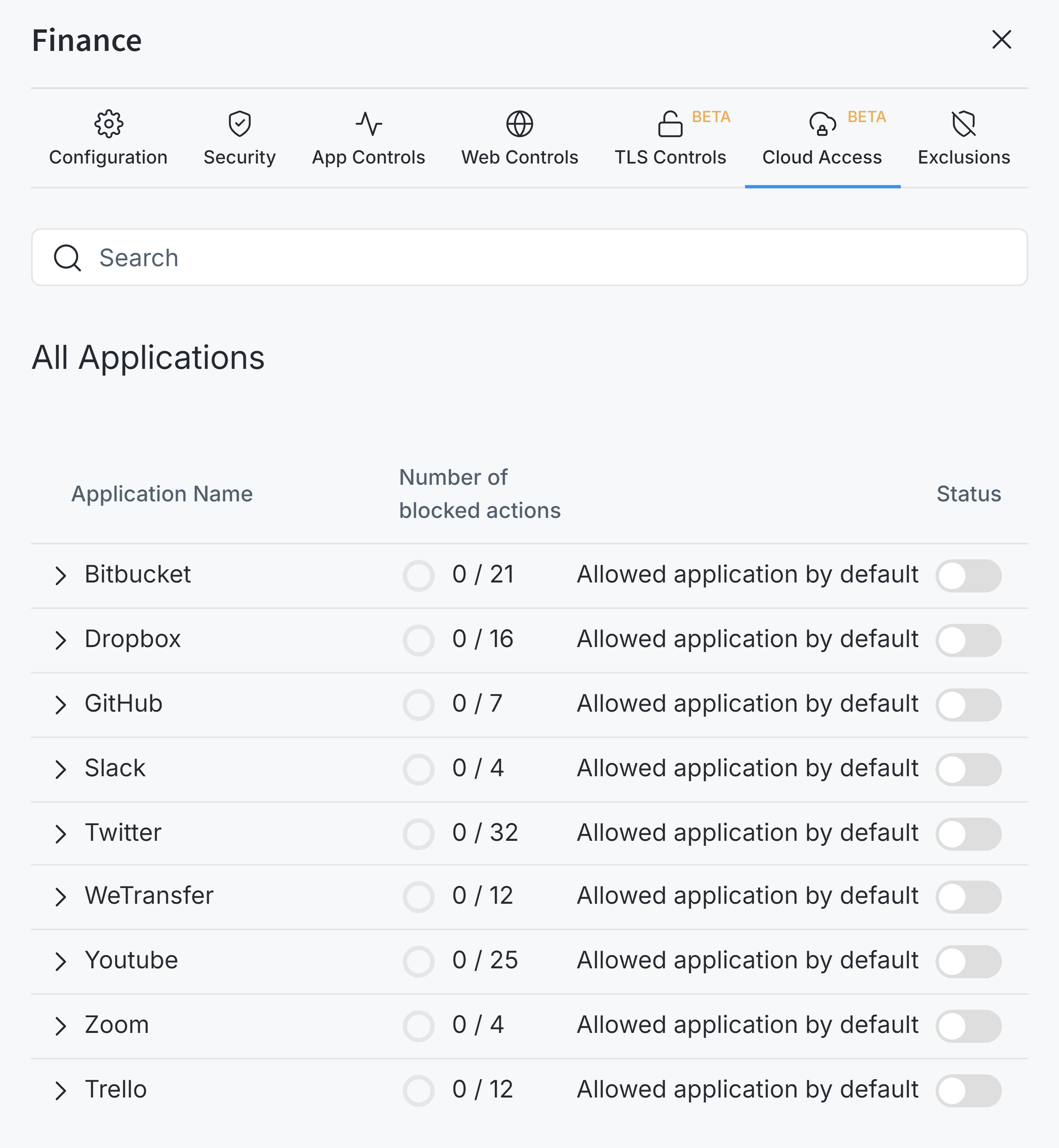Click Trello's Allowed application by default text
The height and width of the screenshot is (1148, 1059).
[747, 1090]
